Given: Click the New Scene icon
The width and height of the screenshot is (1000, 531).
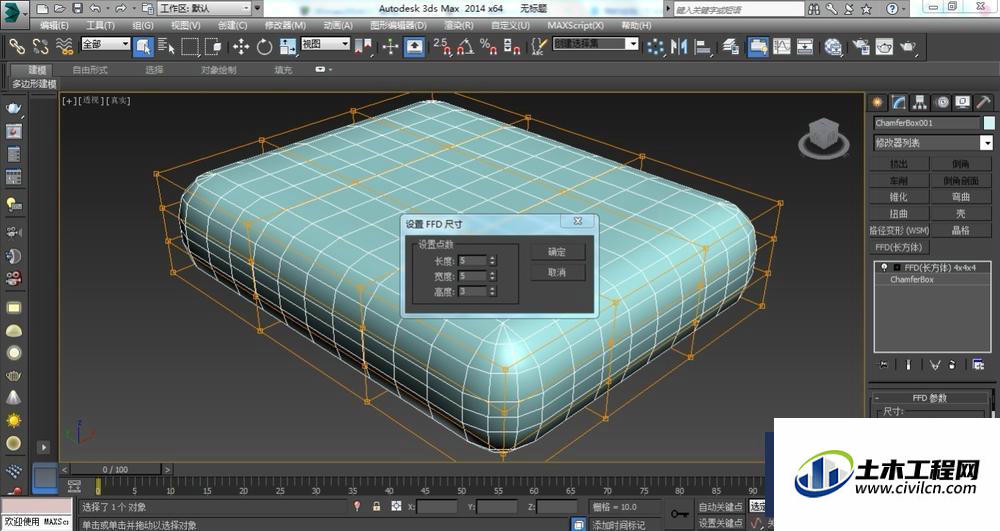Looking at the screenshot, I should coord(42,8).
